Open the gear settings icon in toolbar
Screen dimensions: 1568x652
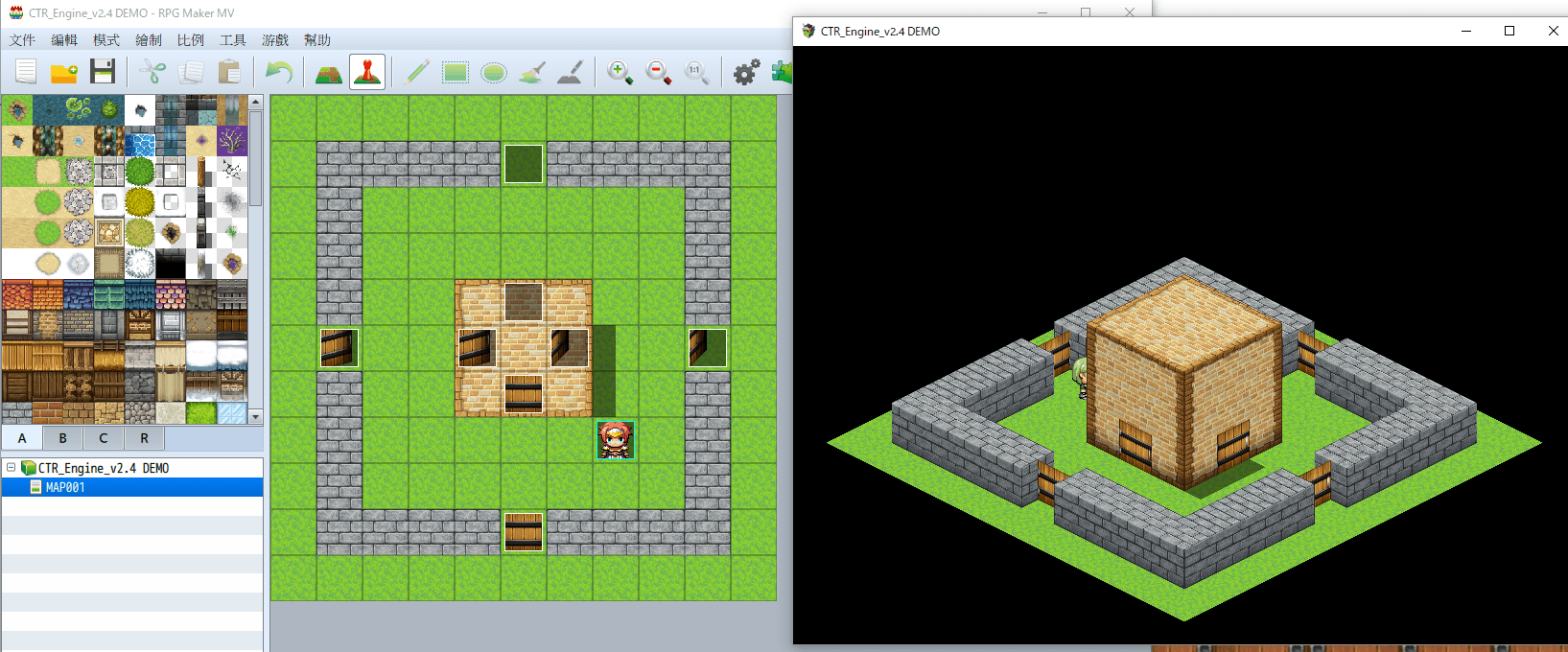coord(747,72)
